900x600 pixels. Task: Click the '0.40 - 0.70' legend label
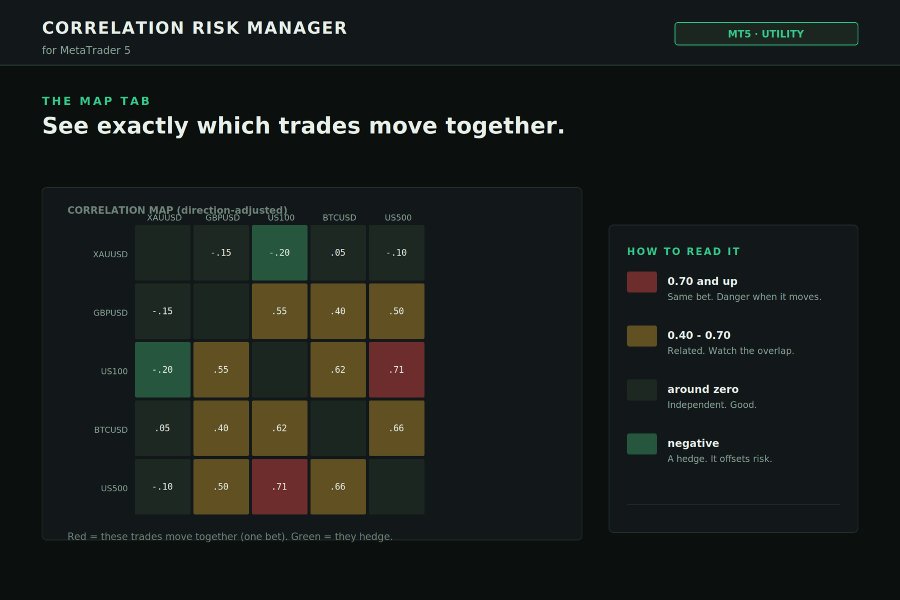coord(699,335)
